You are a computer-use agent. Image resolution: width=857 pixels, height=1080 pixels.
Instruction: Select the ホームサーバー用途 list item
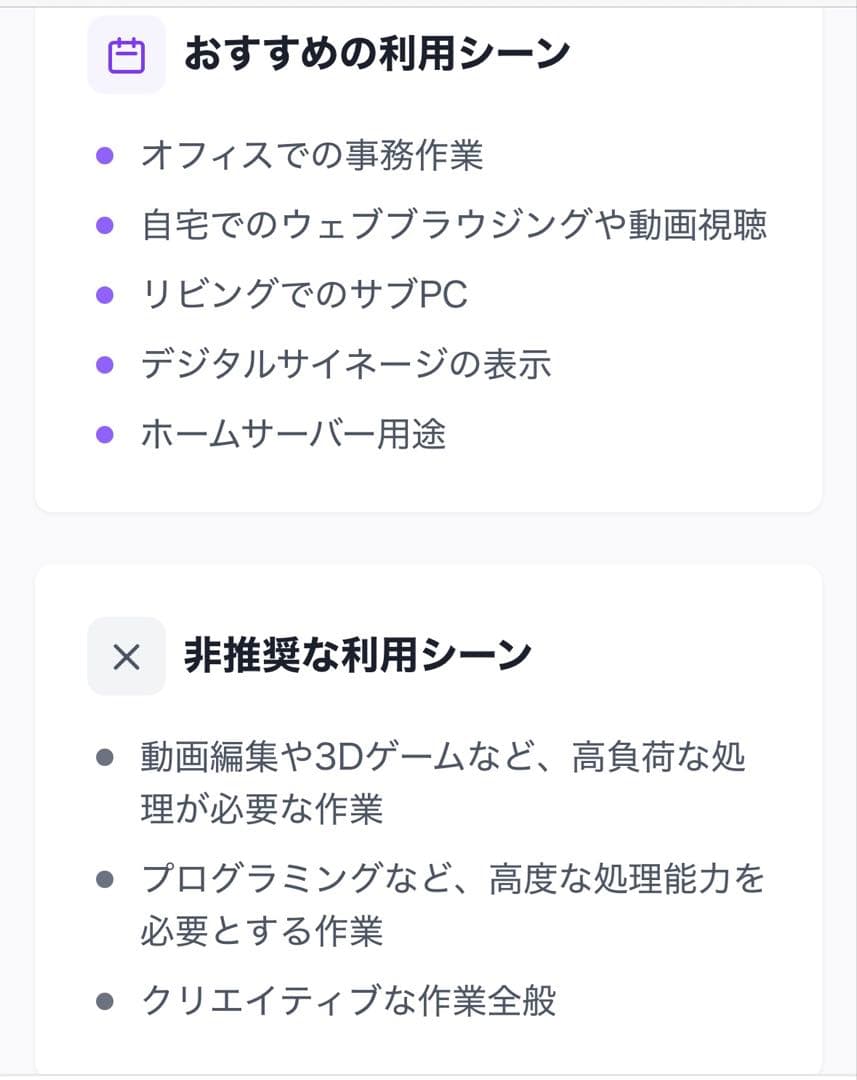[293, 434]
